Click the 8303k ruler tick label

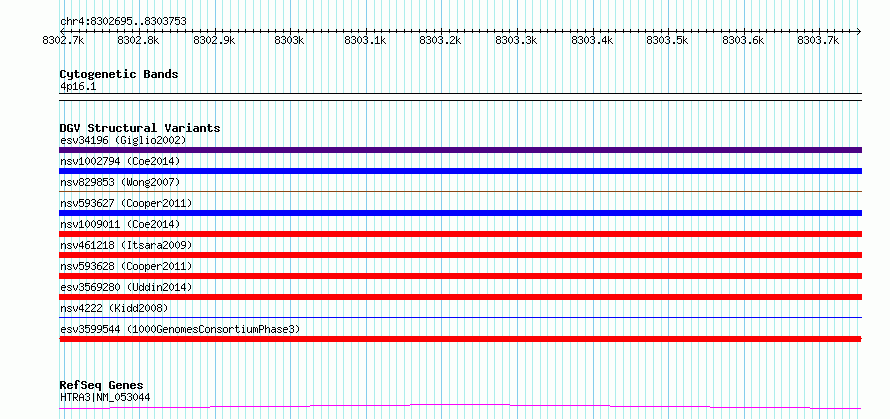click(289, 40)
